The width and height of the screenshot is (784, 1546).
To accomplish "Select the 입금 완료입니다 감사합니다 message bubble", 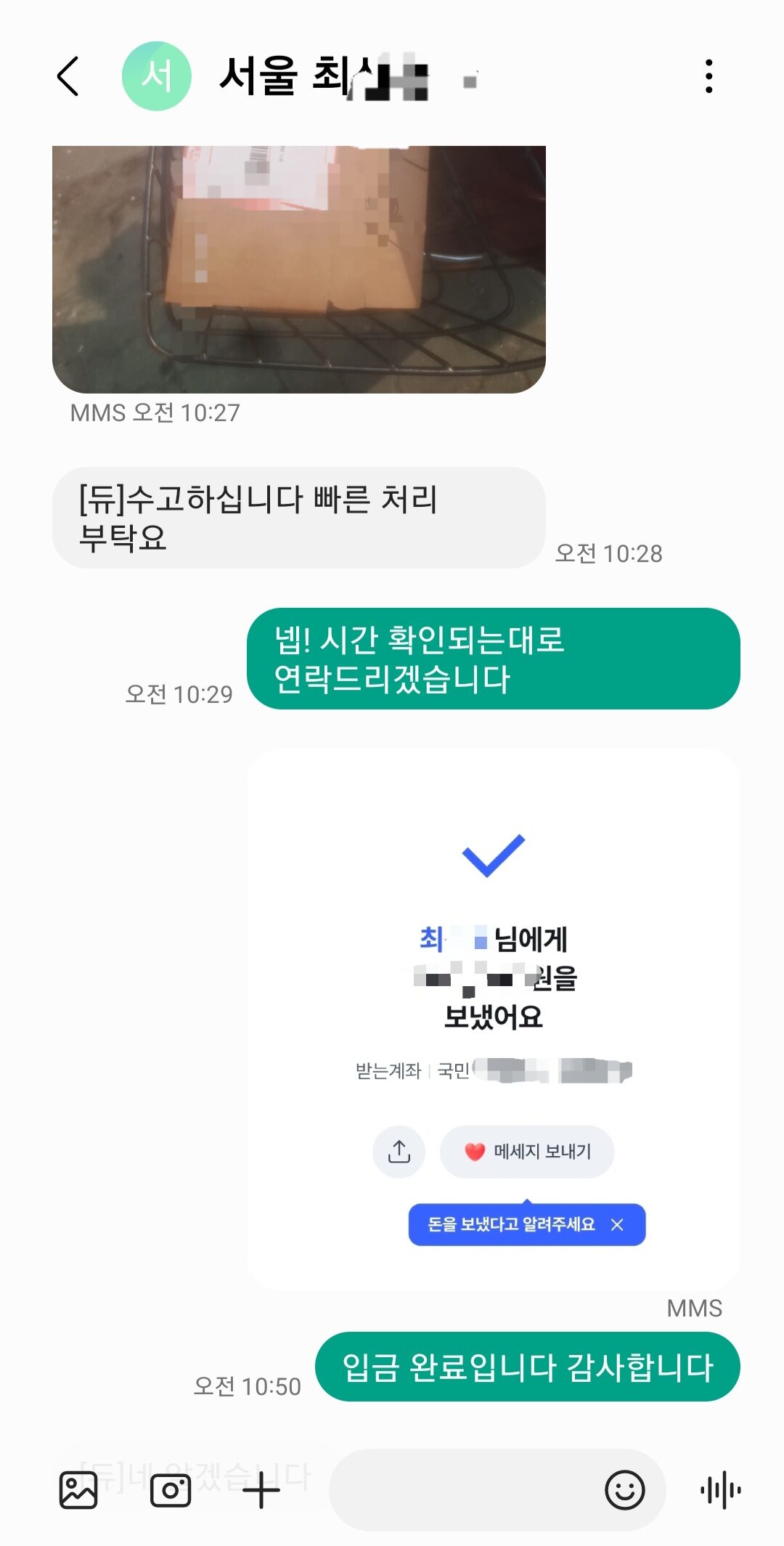I will coord(528,1367).
